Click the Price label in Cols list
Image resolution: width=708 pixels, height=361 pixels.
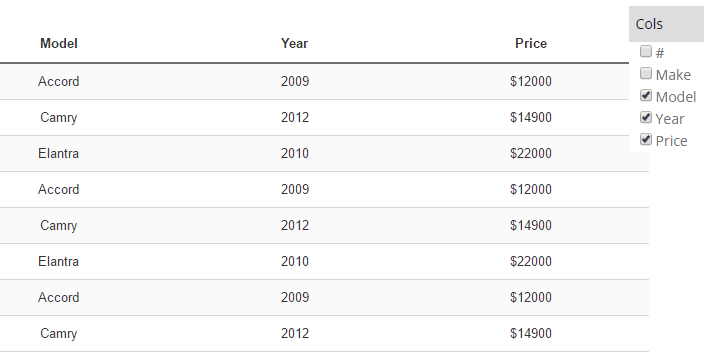[671, 141]
